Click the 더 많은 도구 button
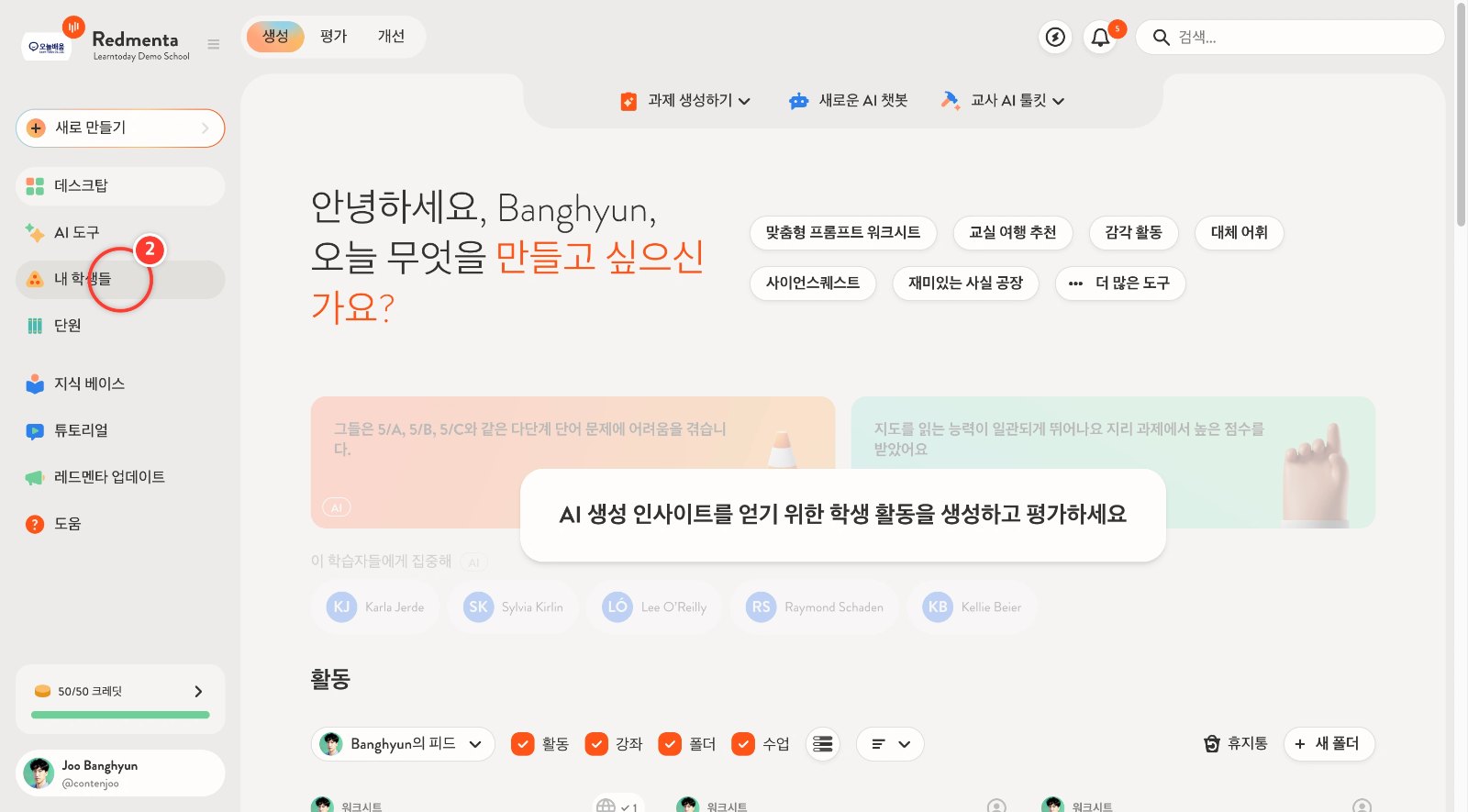This screenshot has width=1468, height=812. [x=1120, y=284]
